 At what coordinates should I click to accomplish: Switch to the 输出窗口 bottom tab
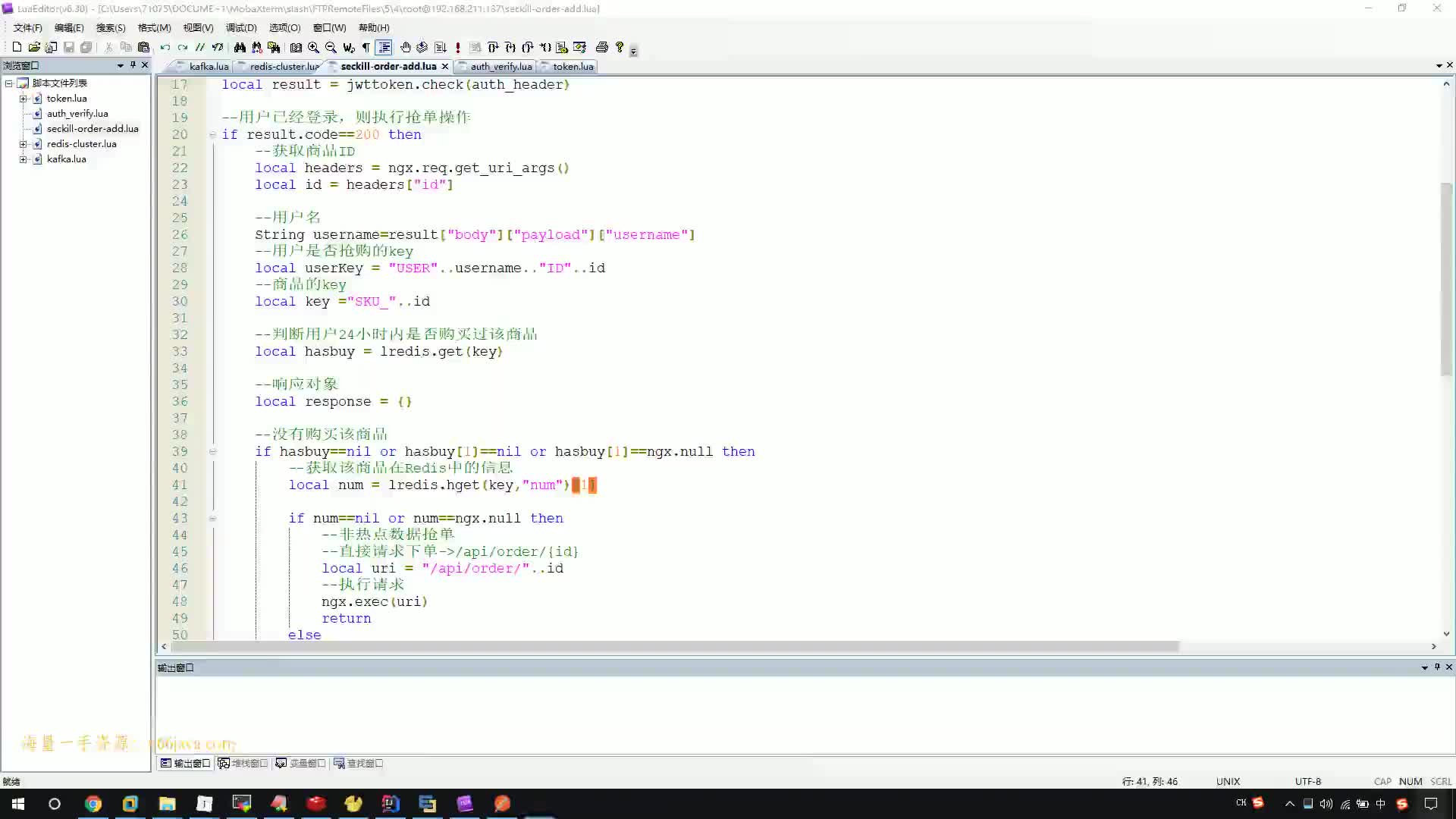[x=185, y=763]
